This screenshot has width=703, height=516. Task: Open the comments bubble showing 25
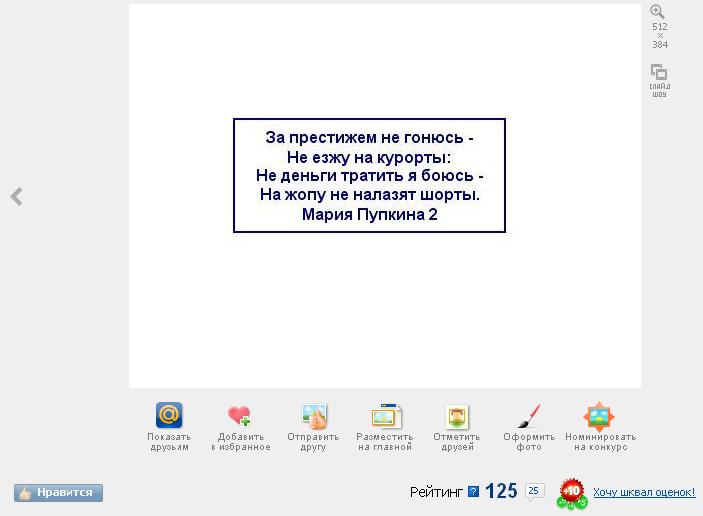pos(535,491)
